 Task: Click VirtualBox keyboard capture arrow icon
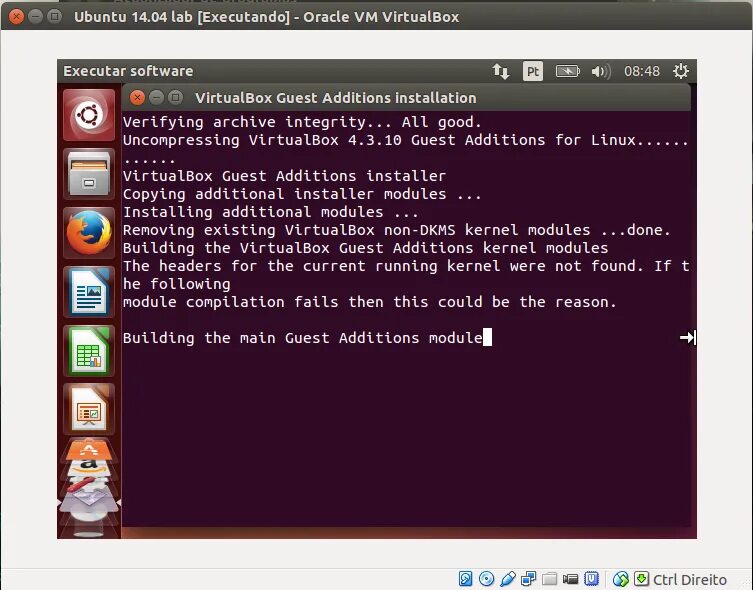642,578
